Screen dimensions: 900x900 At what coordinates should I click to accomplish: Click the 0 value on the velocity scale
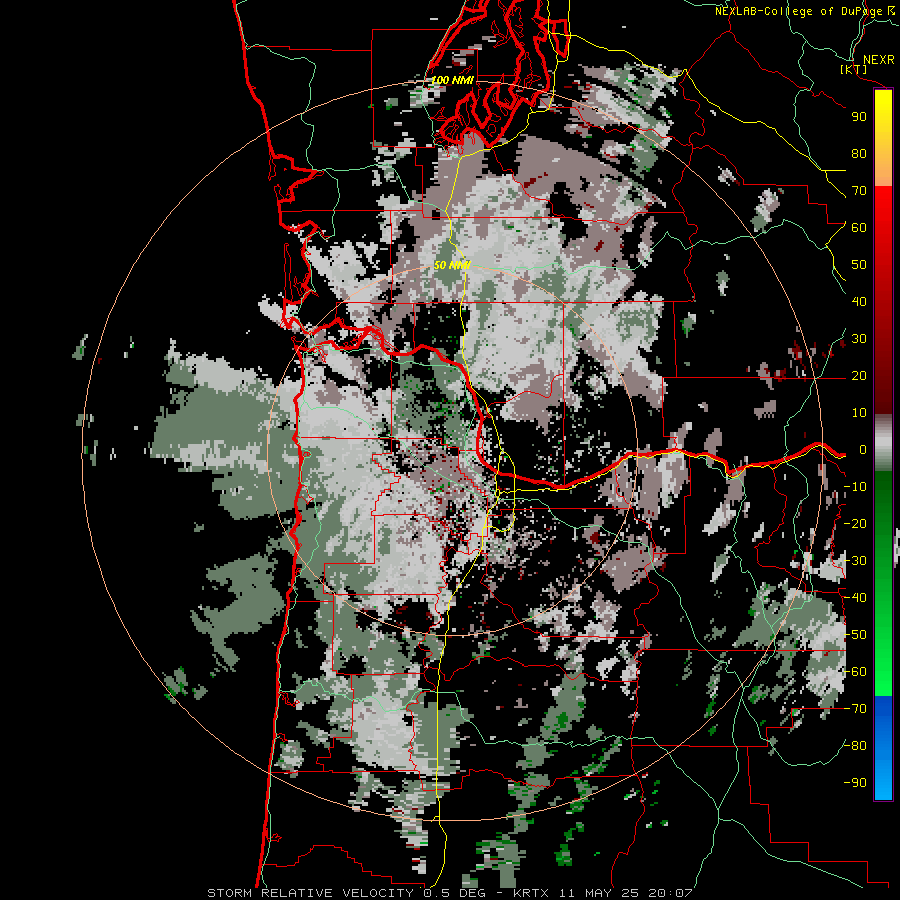(x=862, y=450)
